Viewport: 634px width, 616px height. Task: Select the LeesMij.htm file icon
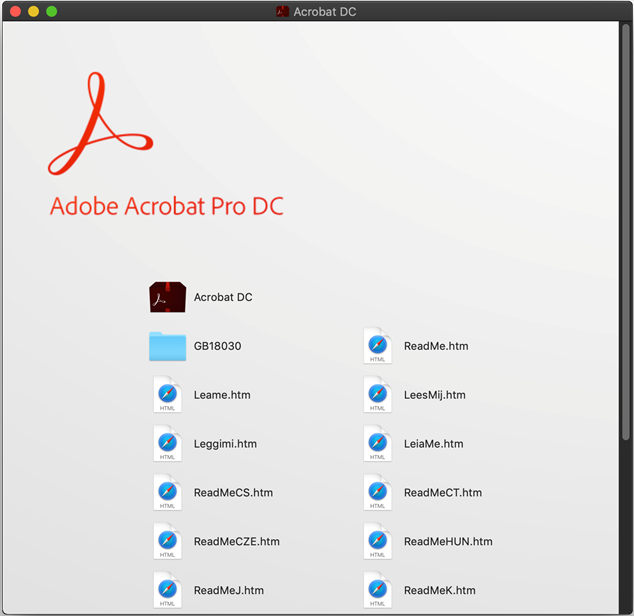click(378, 395)
